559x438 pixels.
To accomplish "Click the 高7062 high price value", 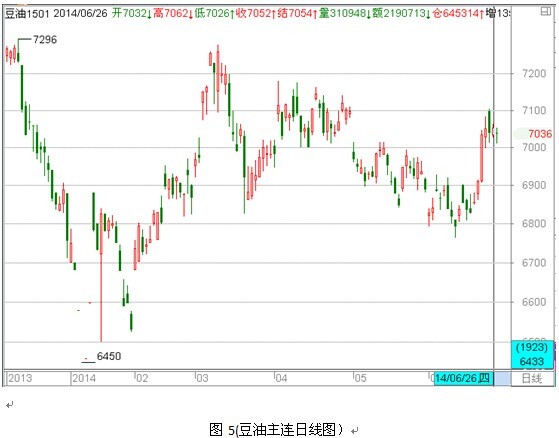I will coord(173,14).
